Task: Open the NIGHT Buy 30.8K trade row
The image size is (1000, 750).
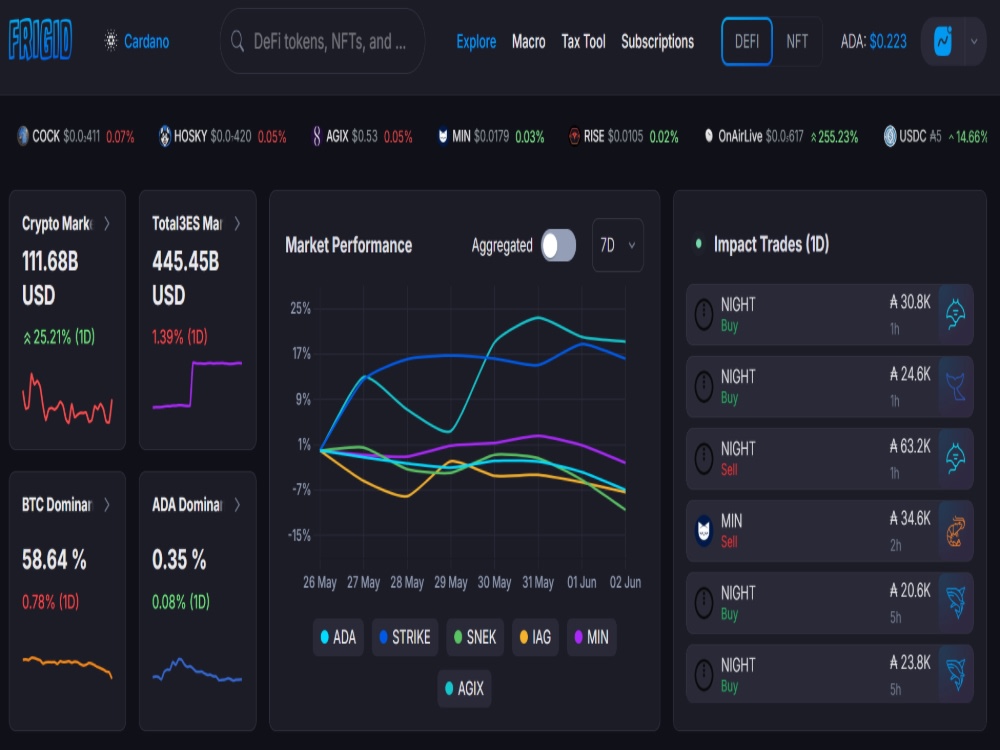Action: (830, 314)
